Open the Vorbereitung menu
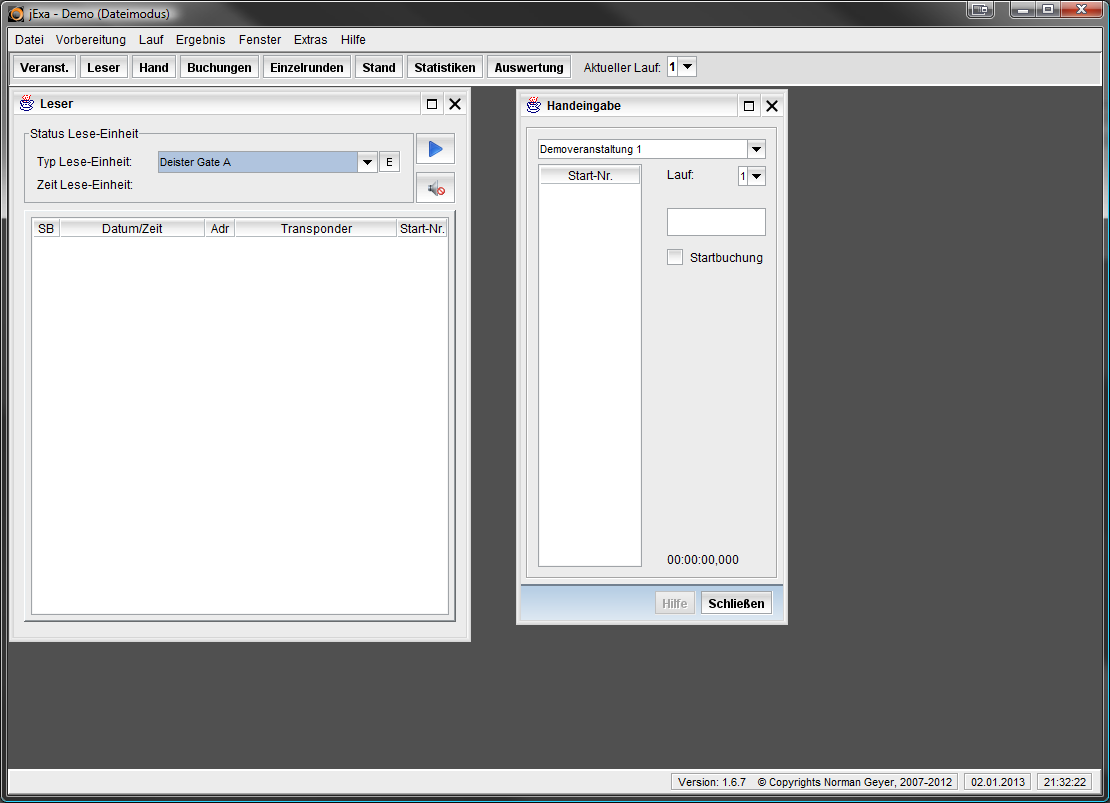Screen dimensions: 1110x803 coord(91,40)
